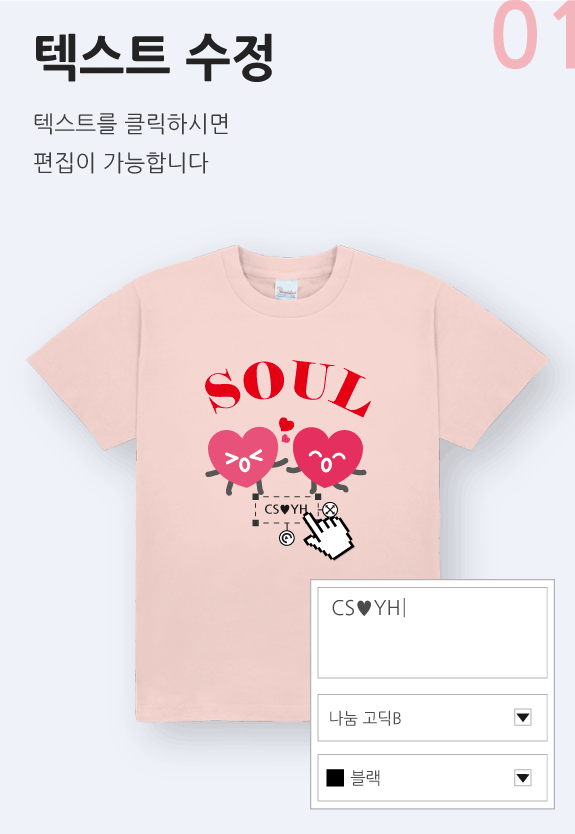Click top-left square handle of text selection
The image size is (575, 834).
pyautogui.click(x=256, y=497)
